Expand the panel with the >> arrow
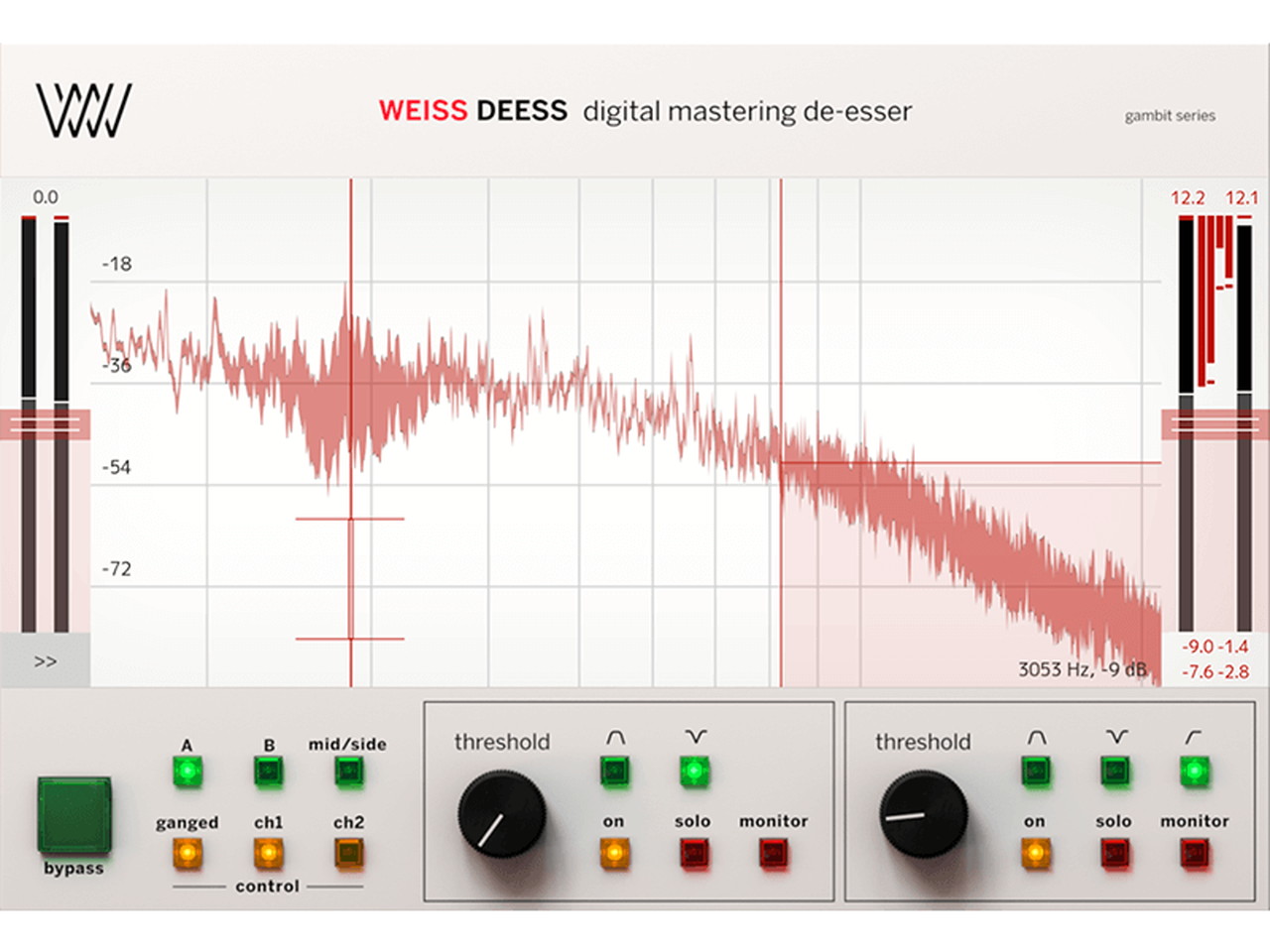Viewport: 1270px width, 952px height. [x=45, y=661]
